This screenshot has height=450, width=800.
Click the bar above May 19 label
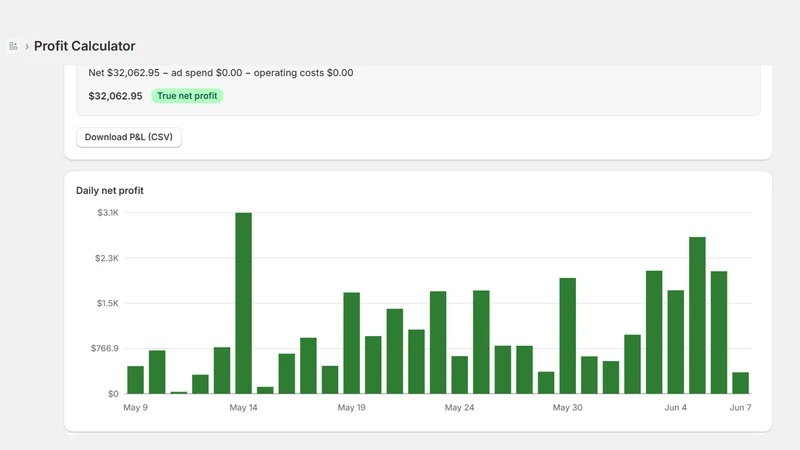click(x=352, y=343)
